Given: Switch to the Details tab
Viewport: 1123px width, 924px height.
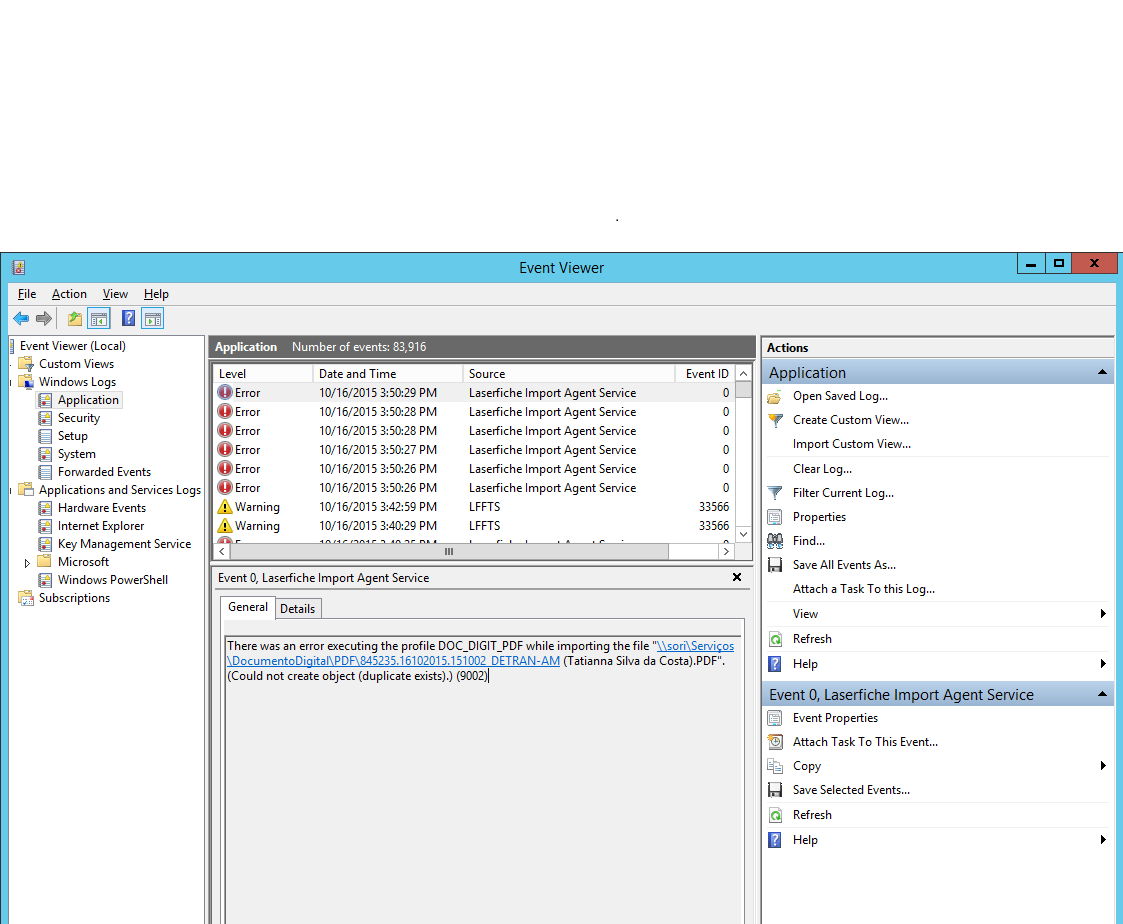Looking at the screenshot, I should click(297, 608).
